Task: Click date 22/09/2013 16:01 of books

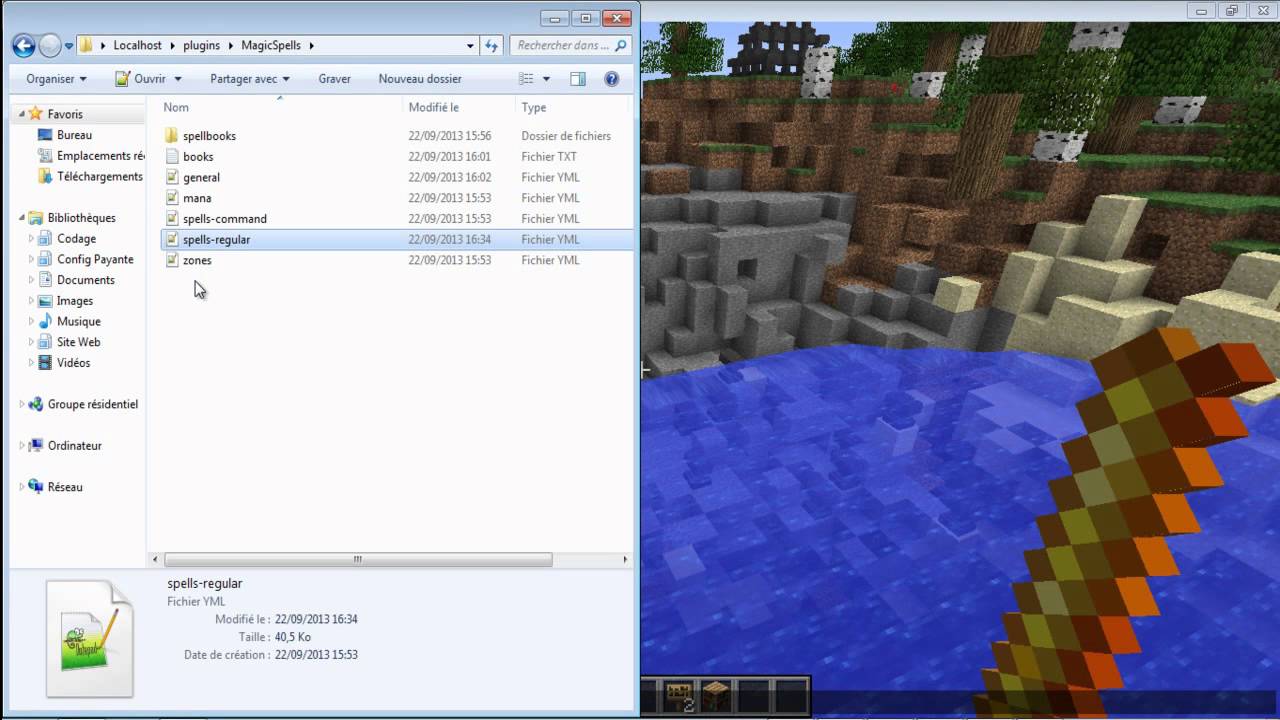Action: [450, 157]
